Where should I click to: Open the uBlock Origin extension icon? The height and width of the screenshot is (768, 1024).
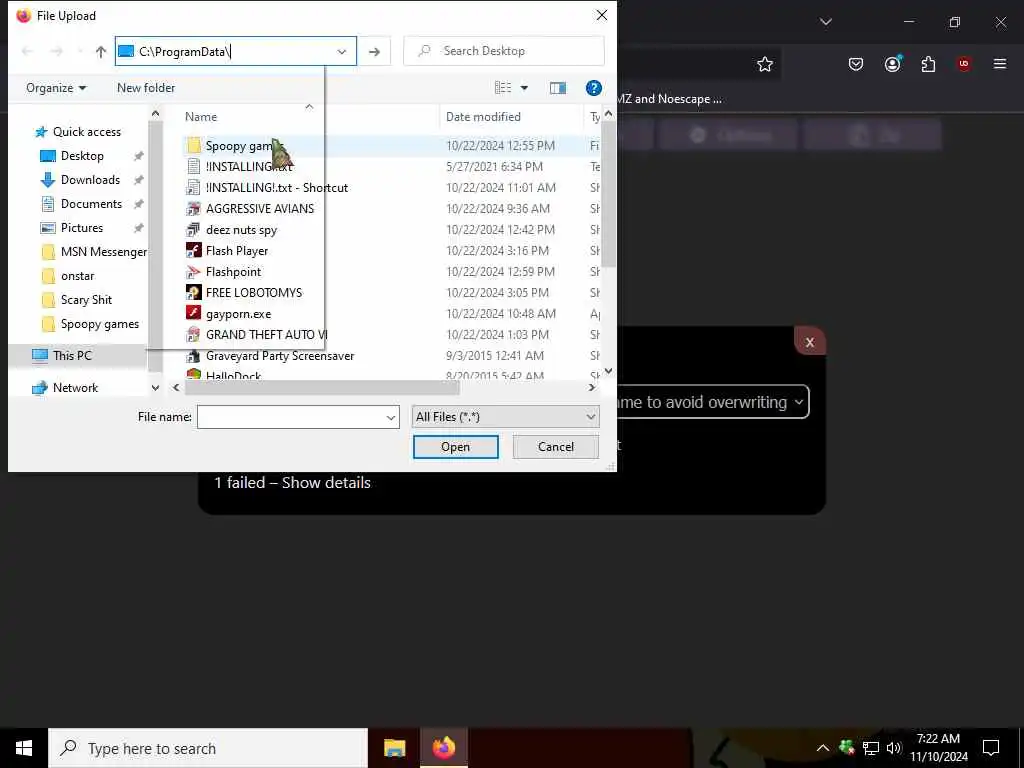[964, 64]
